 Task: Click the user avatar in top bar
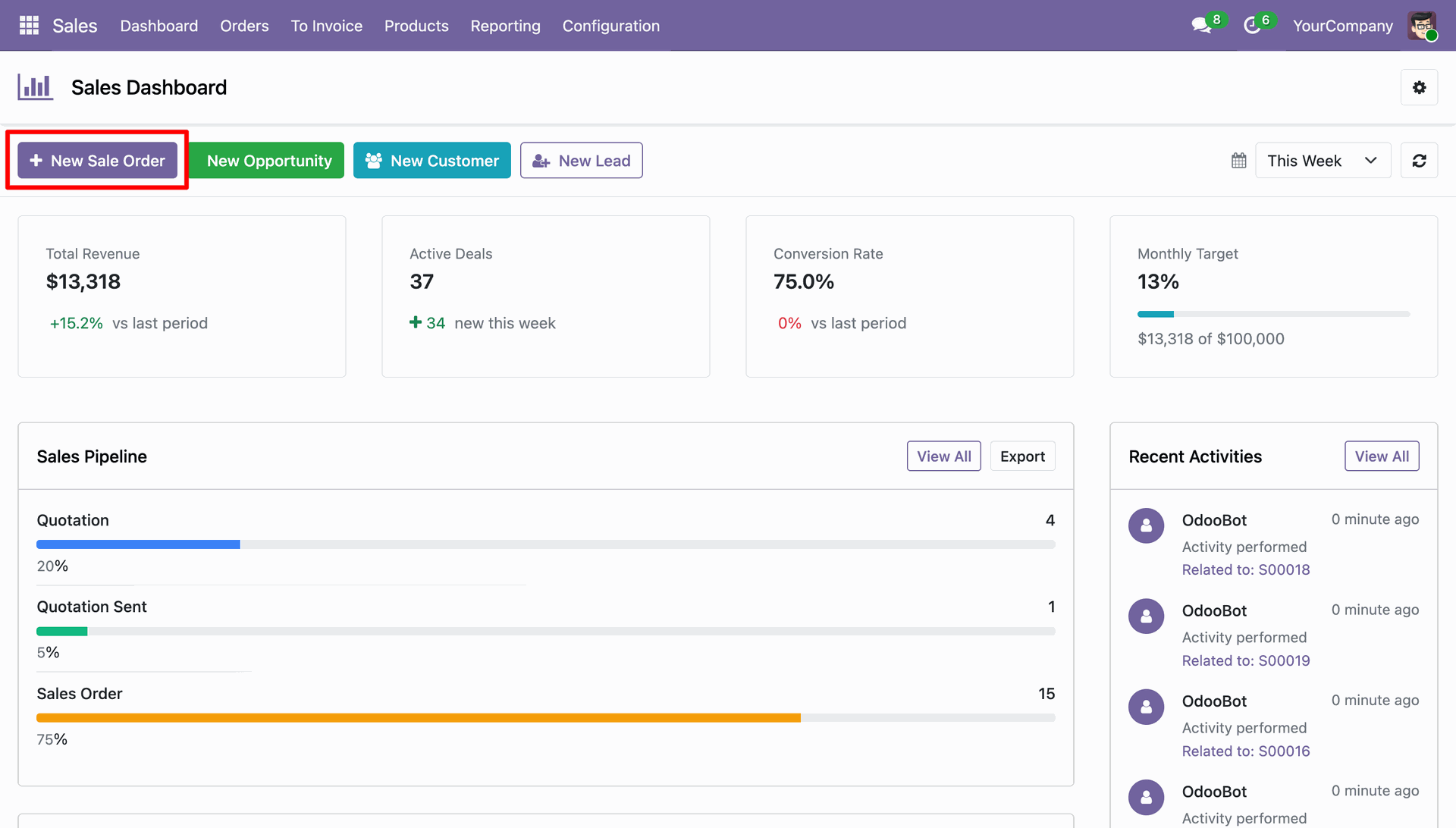pos(1422,26)
